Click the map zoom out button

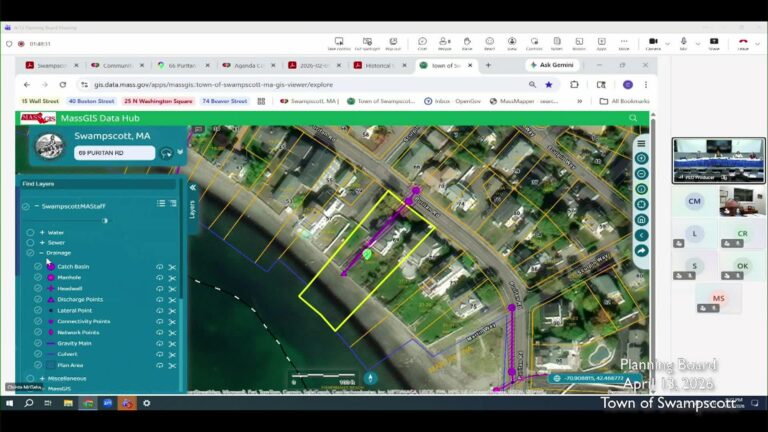(641, 173)
